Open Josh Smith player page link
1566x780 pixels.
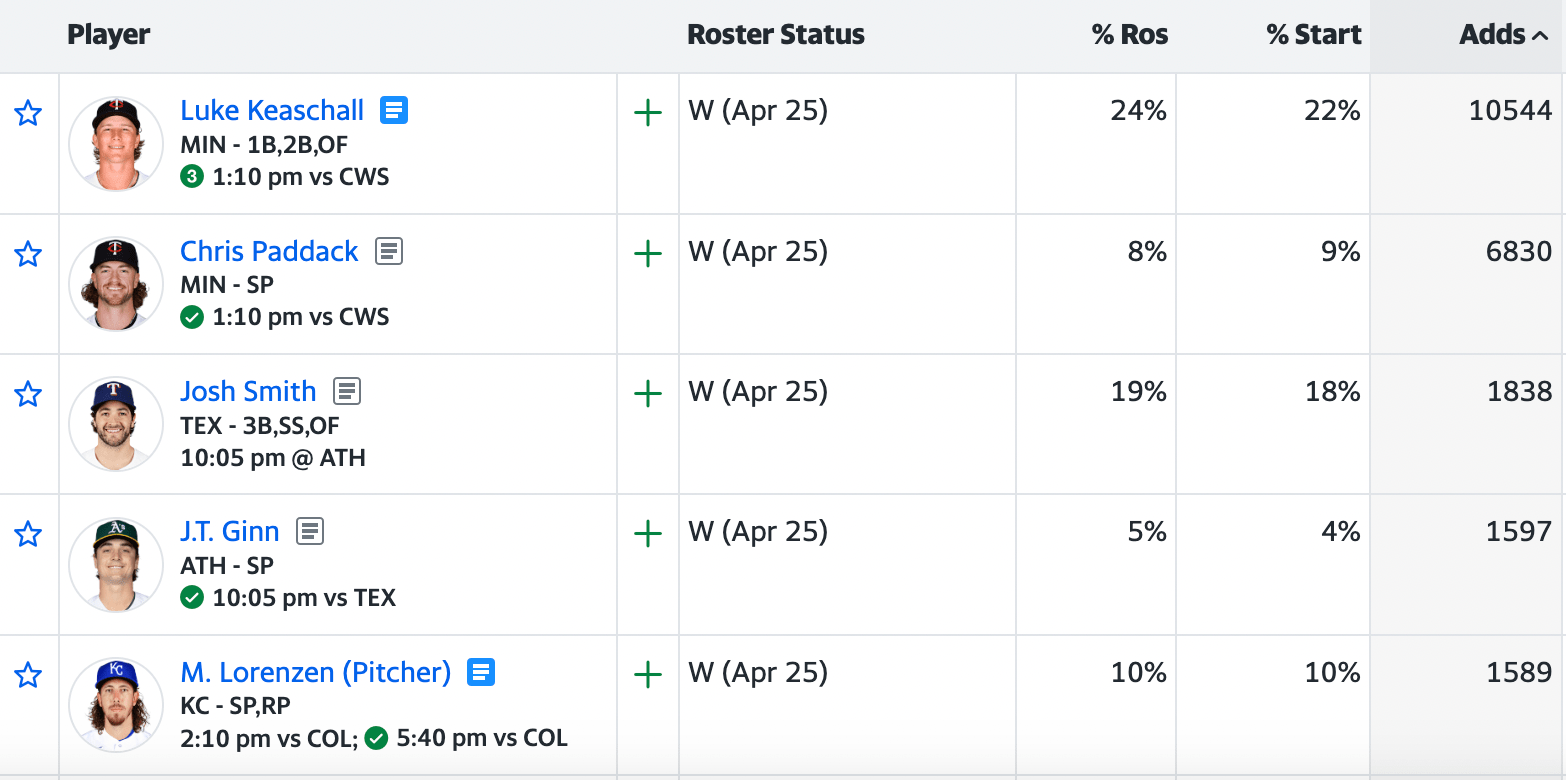[x=248, y=391]
